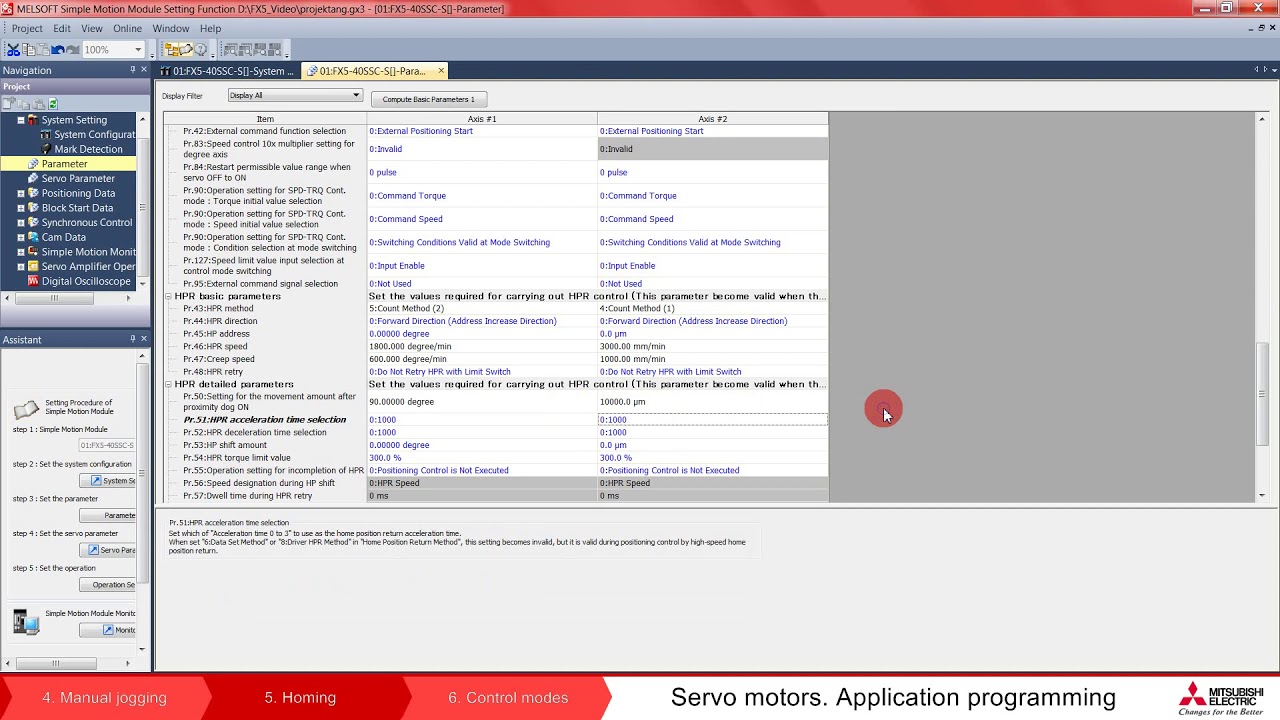Expand the Block Start Data tree node
This screenshot has height=720, width=1280.
[x=20, y=208]
